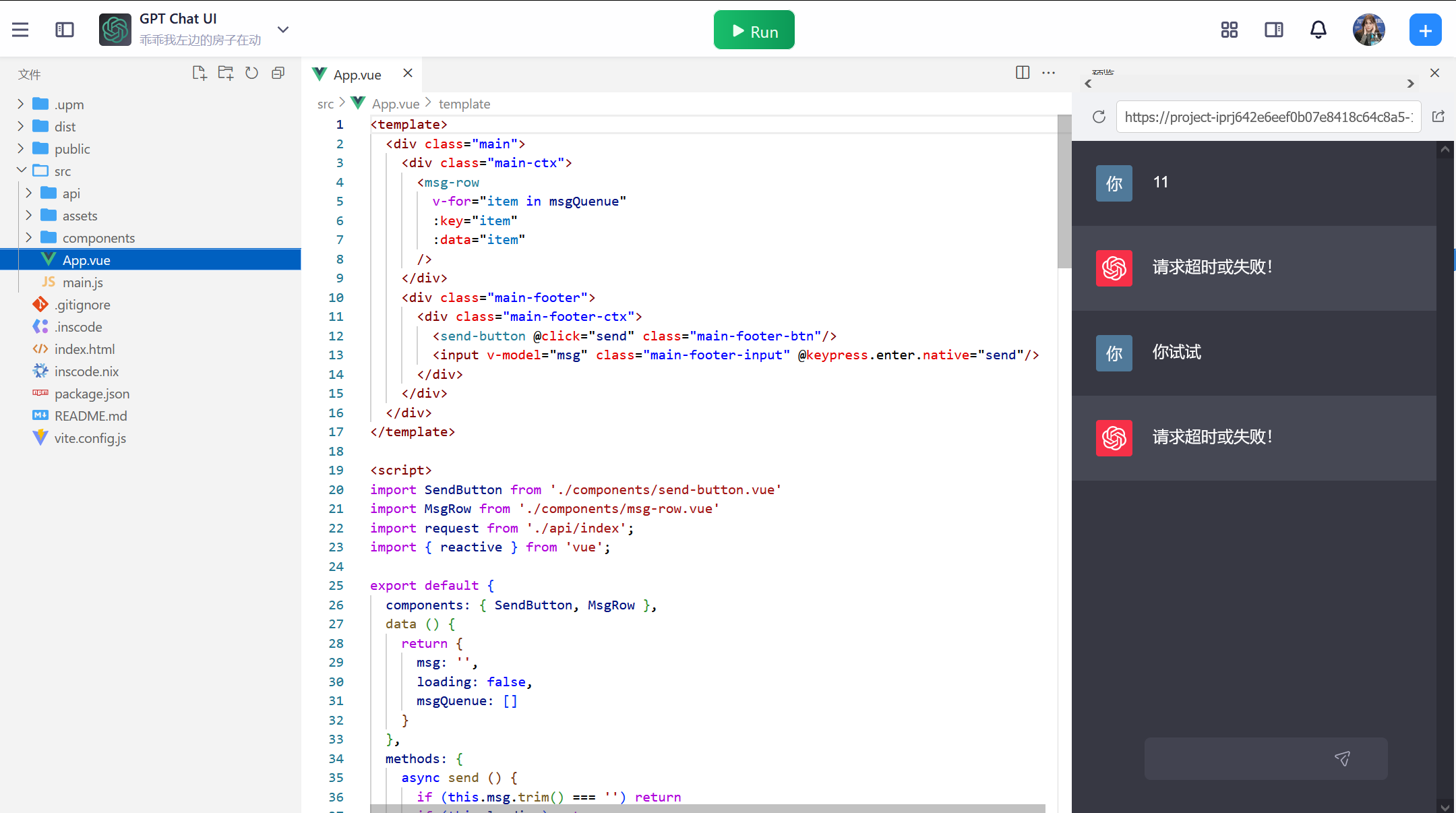The width and height of the screenshot is (1456, 813).
Task: Refresh the file explorer tree
Action: (x=251, y=73)
